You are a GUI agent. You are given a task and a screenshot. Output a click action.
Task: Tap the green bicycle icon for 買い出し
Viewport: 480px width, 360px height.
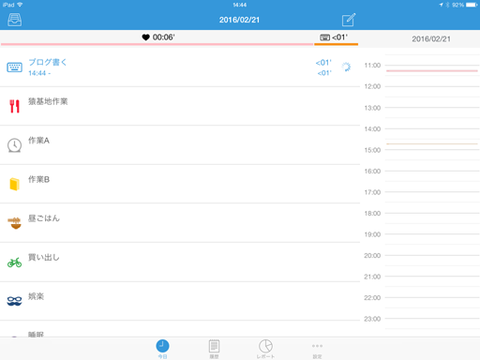coord(14,262)
